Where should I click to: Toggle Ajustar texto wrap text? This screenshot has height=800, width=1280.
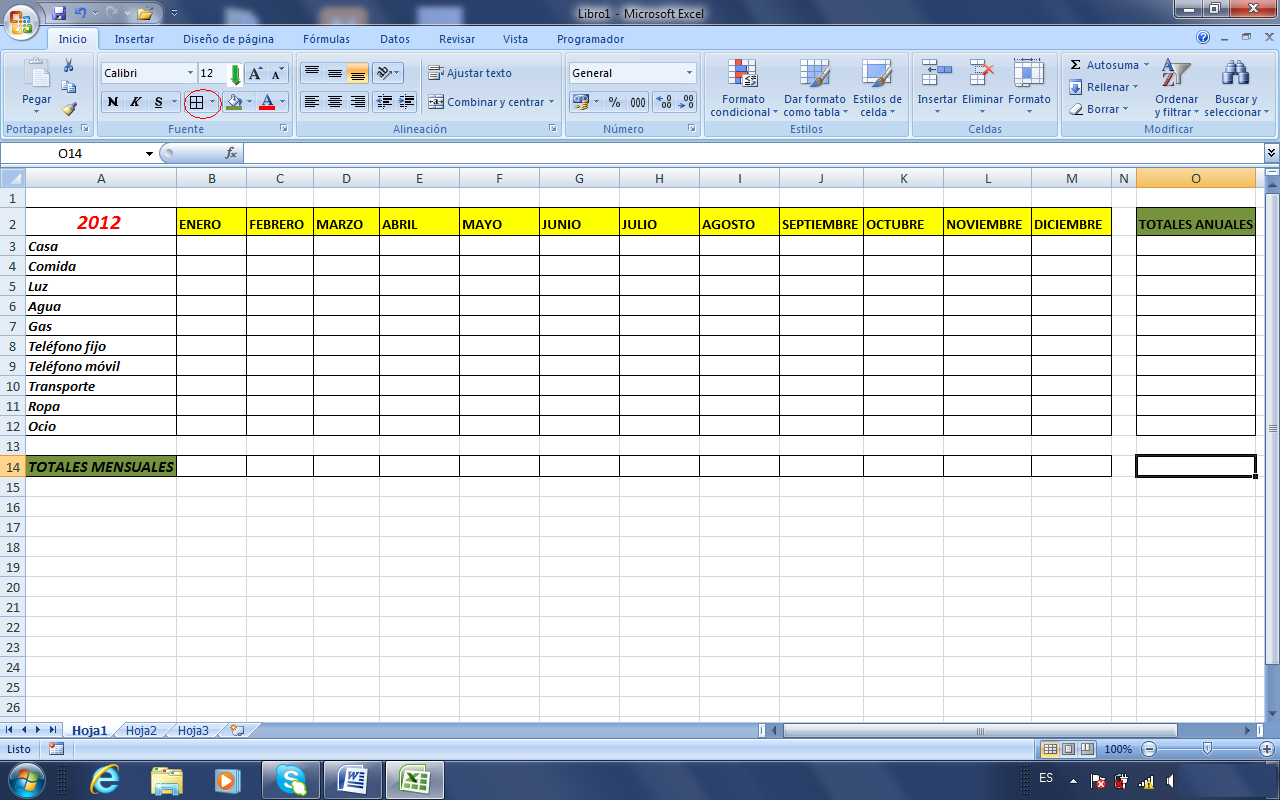point(470,73)
